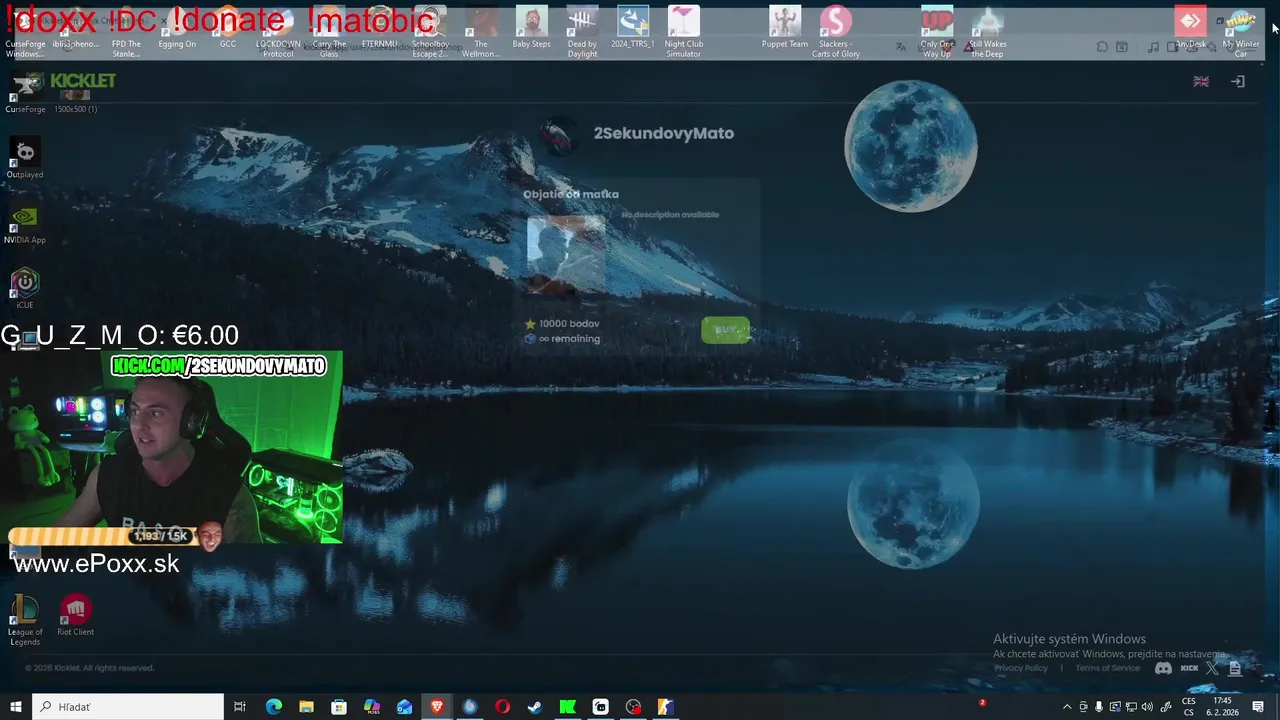Open the Slackers - Carts of Glory shortcut
Screen dimensions: 1280x720
(836, 32)
